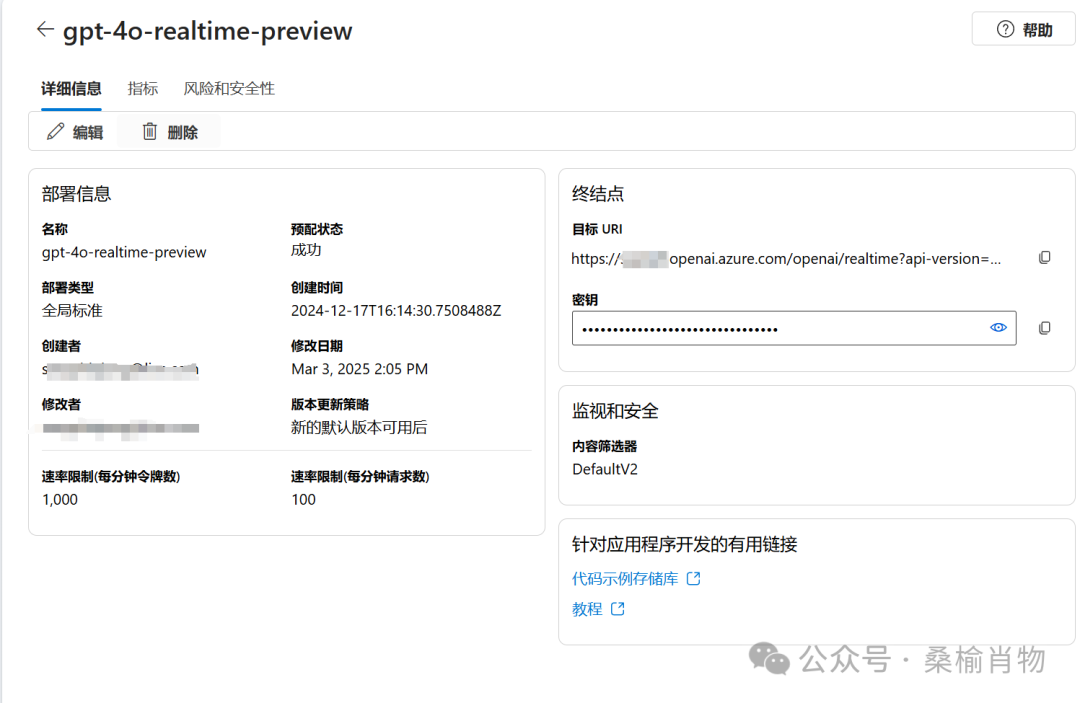Copy the 目标 URI with copy icon
The width and height of the screenshot is (1080, 703).
pos(1044,258)
